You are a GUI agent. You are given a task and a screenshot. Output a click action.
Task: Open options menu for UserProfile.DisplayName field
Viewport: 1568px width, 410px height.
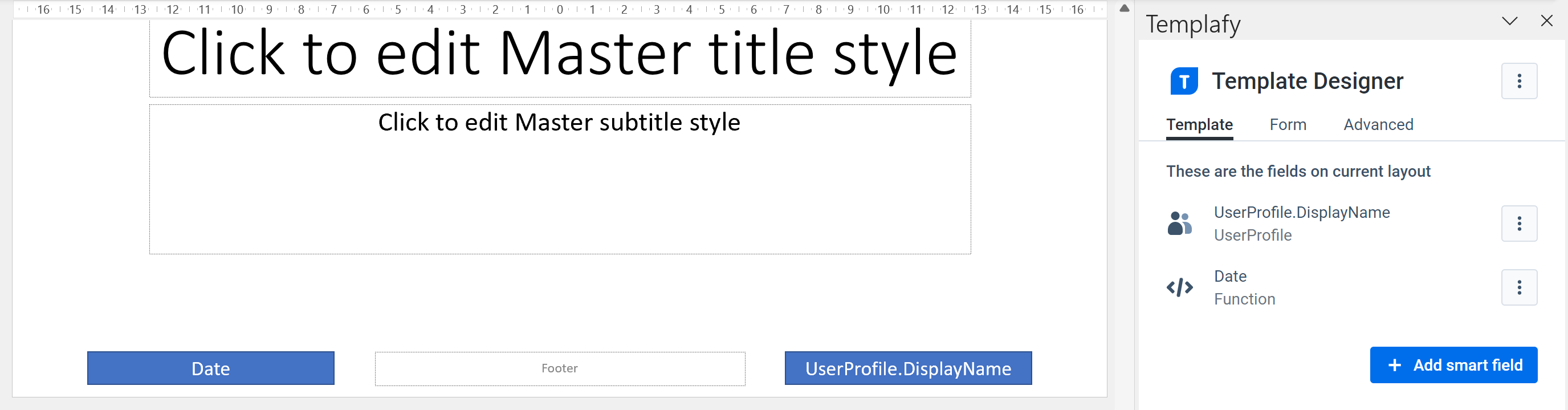pos(1520,223)
